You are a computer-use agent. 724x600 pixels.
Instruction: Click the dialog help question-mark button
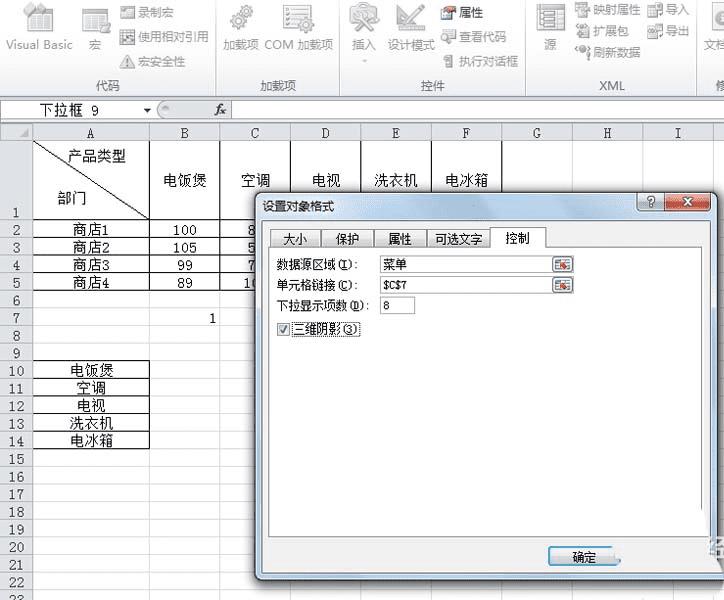[650, 202]
